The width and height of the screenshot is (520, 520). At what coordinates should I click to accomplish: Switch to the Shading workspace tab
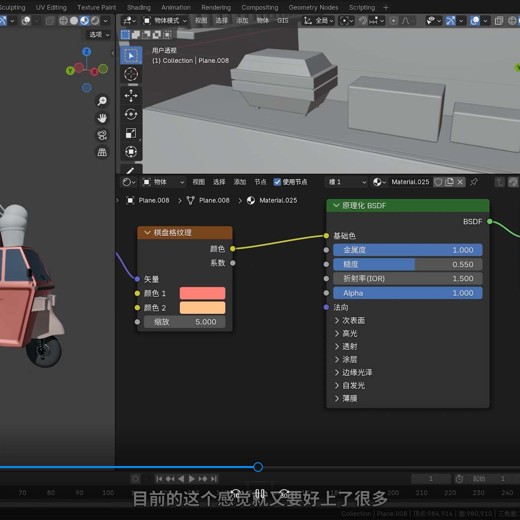[x=139, y=7]
